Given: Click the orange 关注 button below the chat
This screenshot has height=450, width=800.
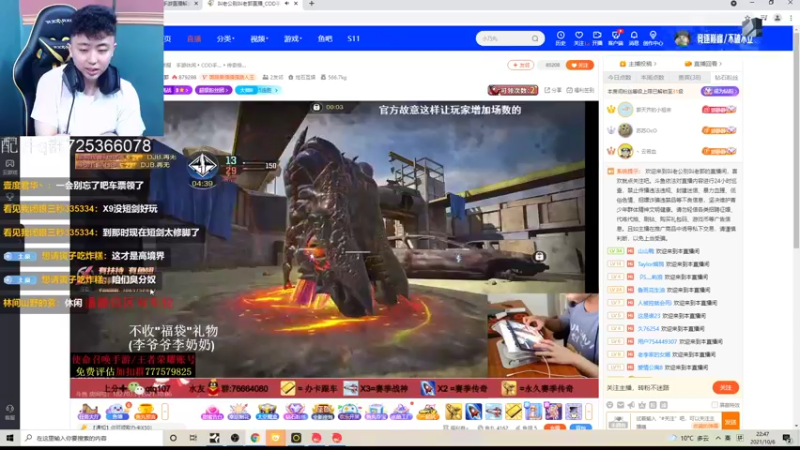Looking at the screenshot, I should pos(725,388).
